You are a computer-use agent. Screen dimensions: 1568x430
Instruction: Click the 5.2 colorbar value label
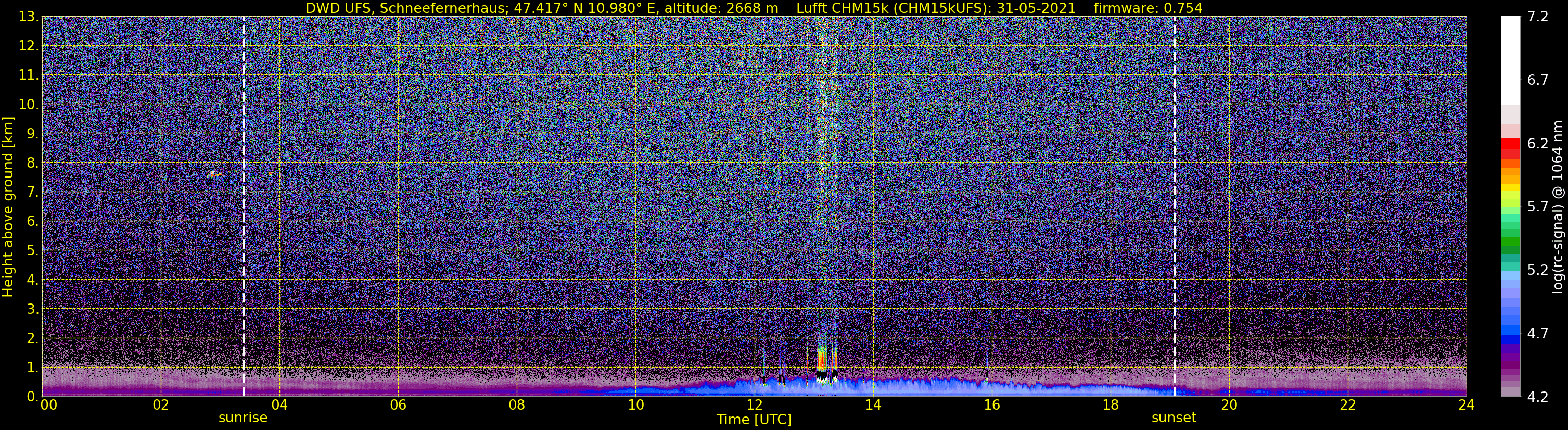(x=1538, y=270)
